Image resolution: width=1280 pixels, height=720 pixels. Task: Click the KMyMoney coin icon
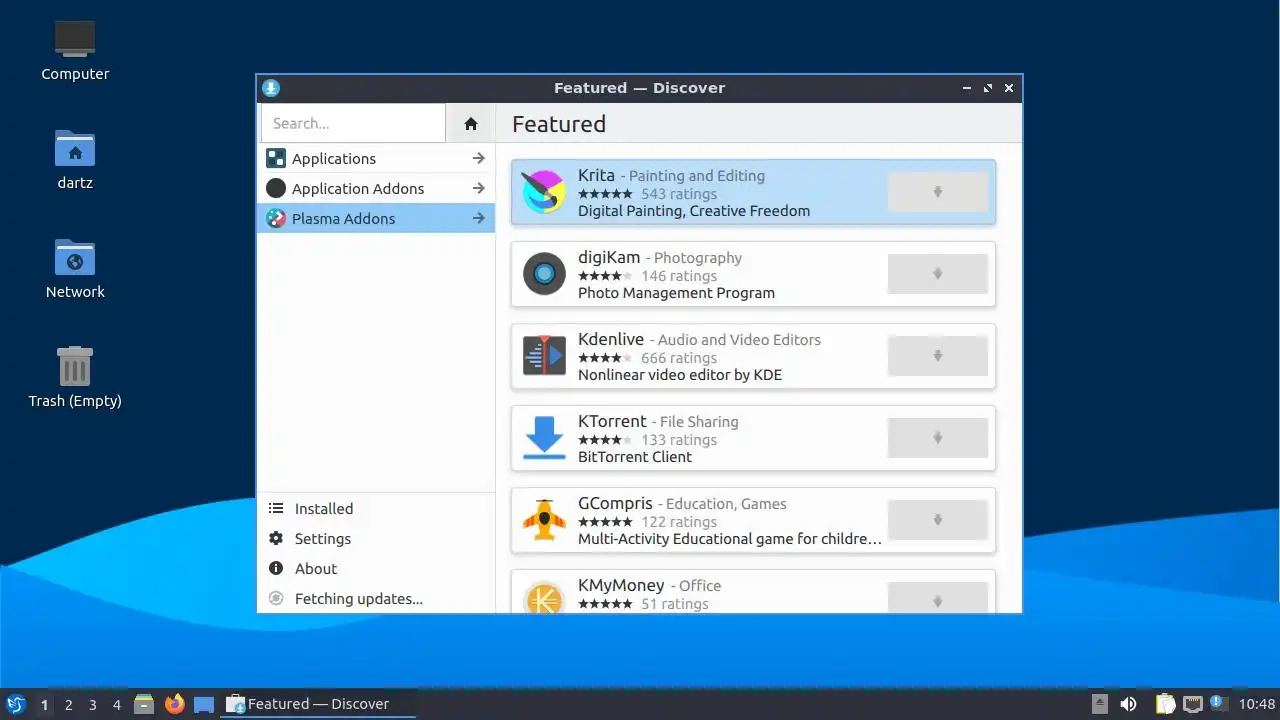click(544, 597)
